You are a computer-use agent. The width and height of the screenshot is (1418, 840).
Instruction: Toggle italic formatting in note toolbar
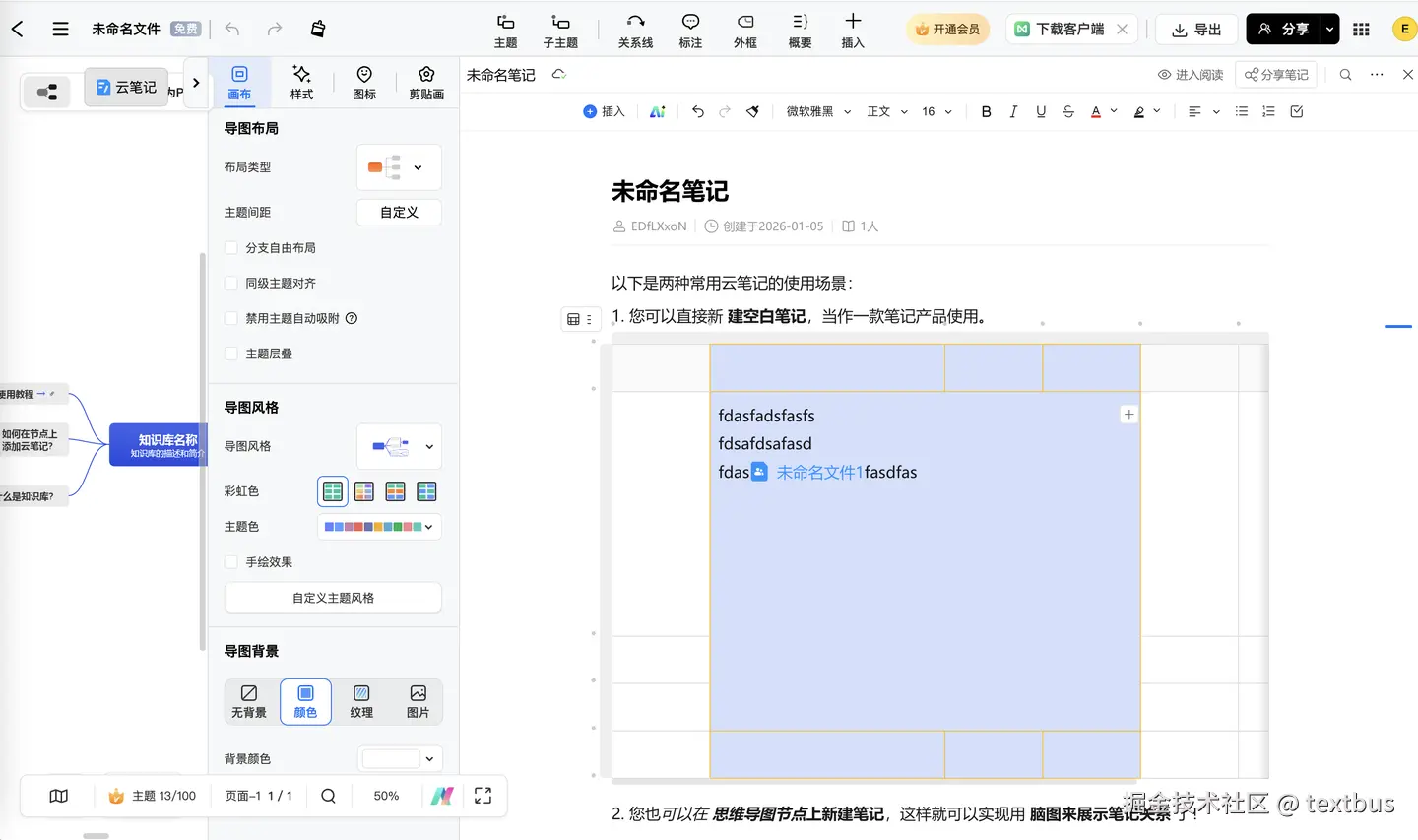[x=1013, y=112]
